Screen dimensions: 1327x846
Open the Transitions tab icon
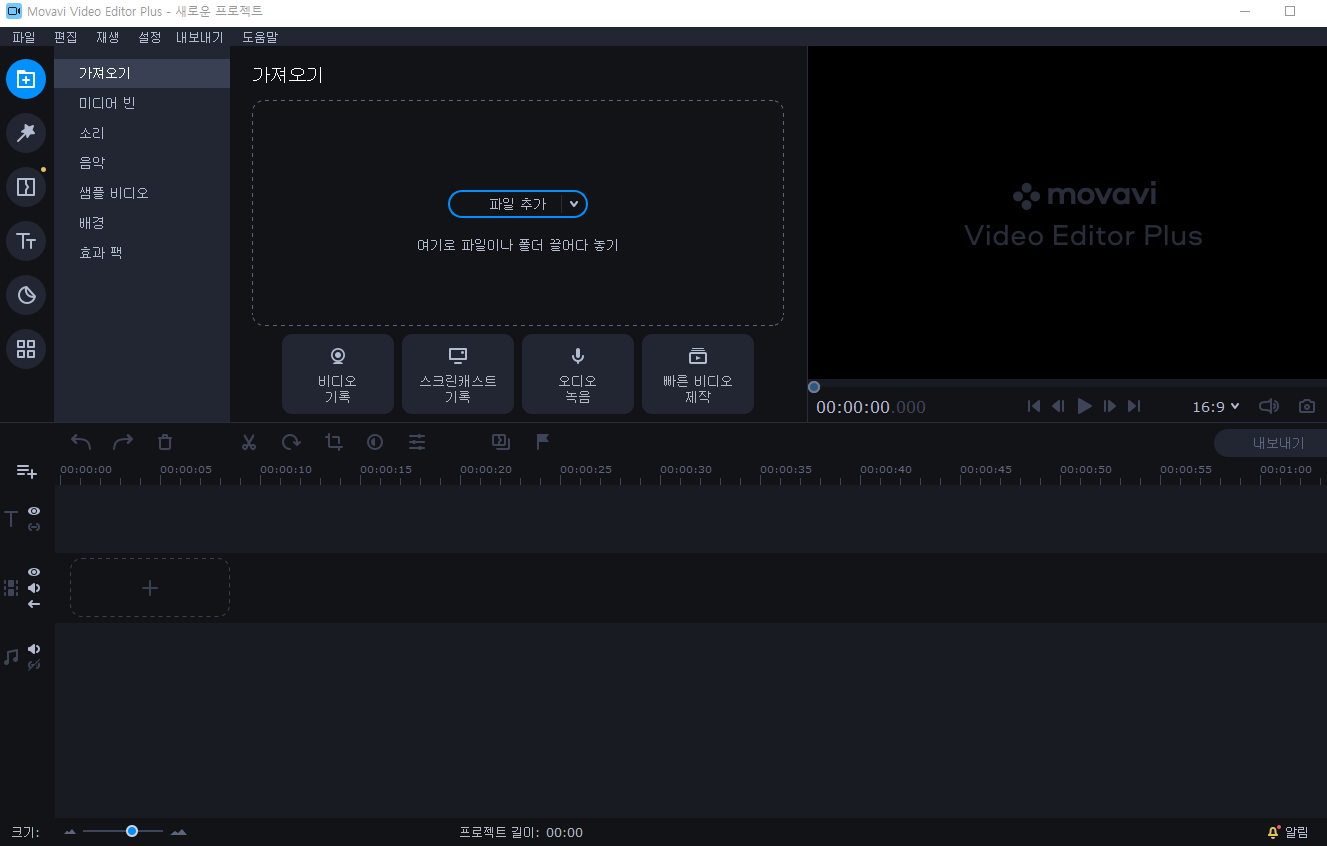[x=26, y=187]
